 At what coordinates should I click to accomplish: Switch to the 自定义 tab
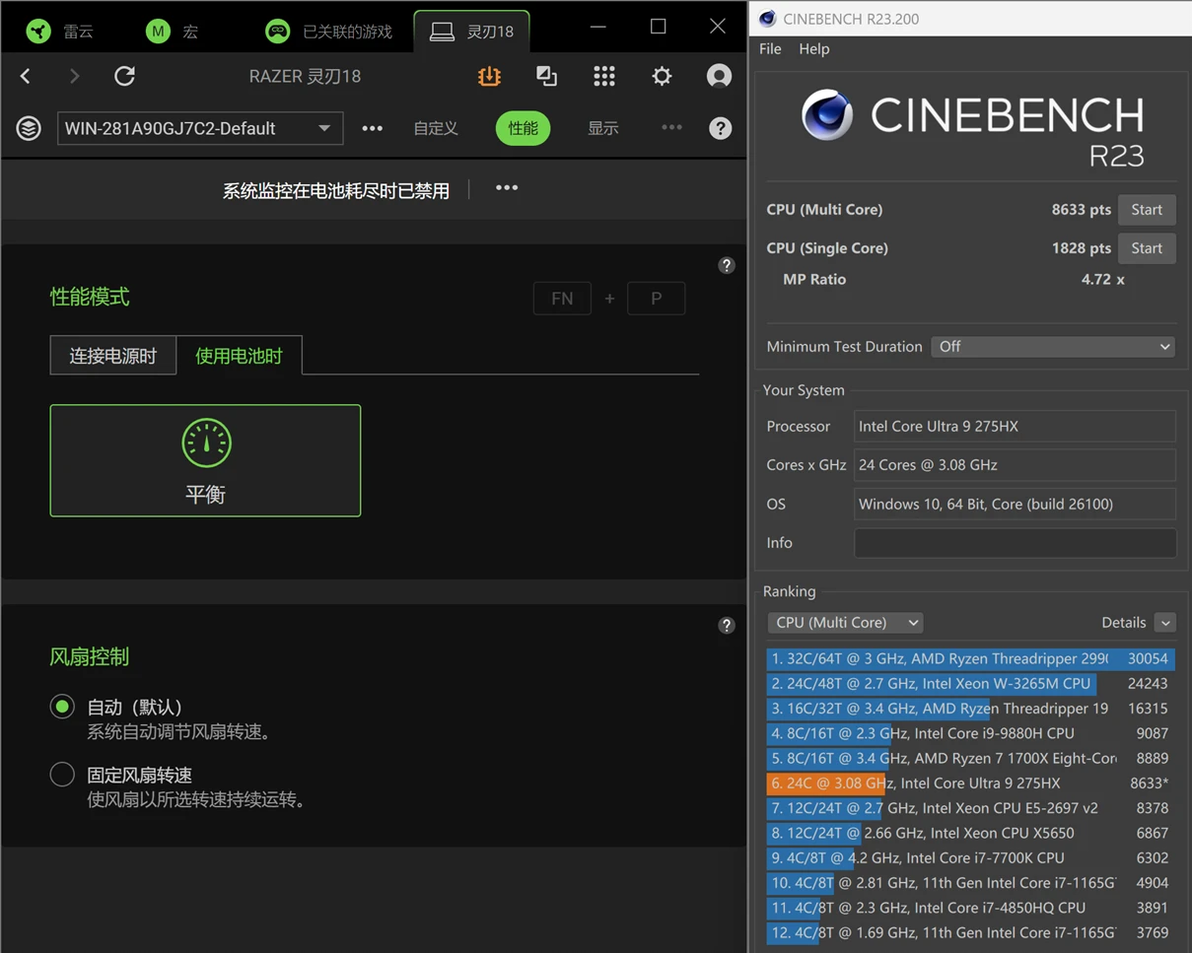[436, 128]
